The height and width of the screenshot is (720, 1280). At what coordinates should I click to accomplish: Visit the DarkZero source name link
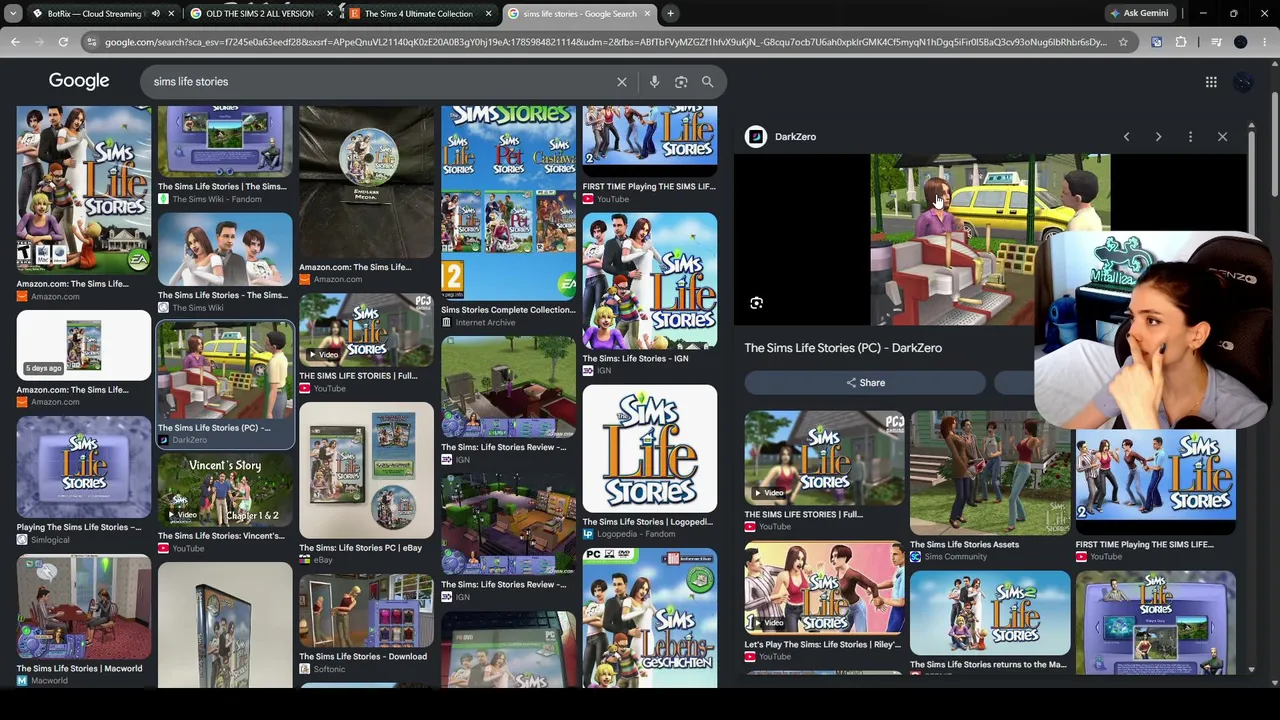(795, 137)
